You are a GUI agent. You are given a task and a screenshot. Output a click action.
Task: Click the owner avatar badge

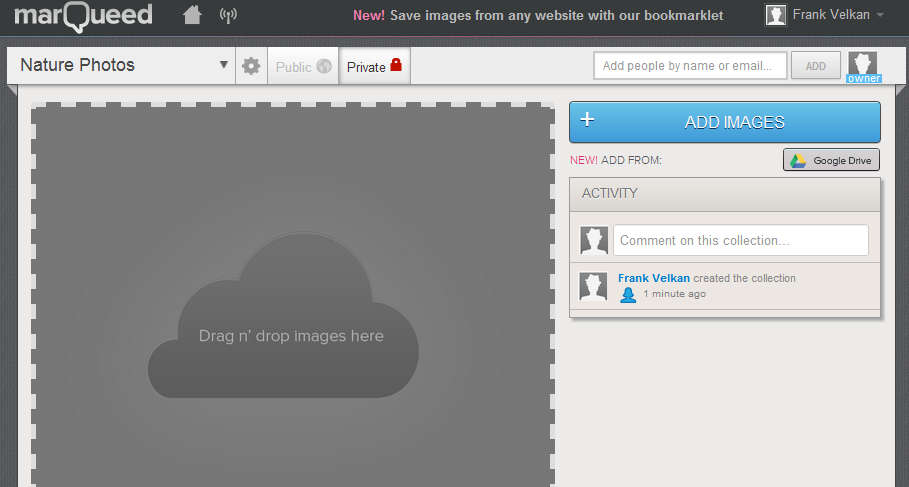point(863,67)
